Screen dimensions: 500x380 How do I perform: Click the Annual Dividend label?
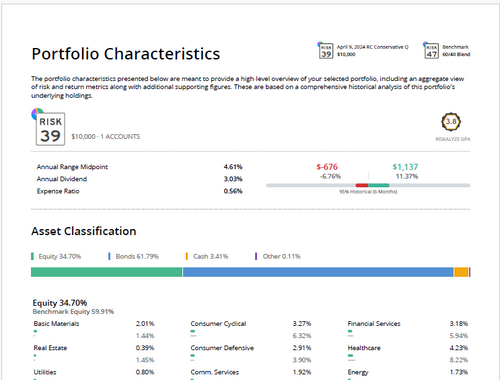(x=62, y=179)
